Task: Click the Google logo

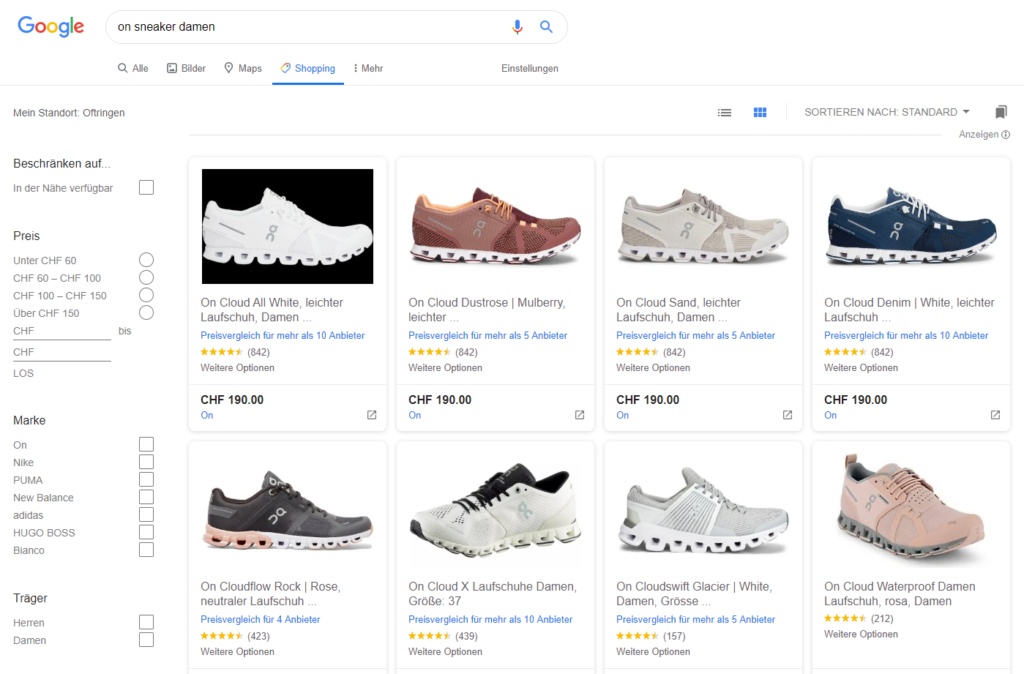Action: click(x=51, y=26)
